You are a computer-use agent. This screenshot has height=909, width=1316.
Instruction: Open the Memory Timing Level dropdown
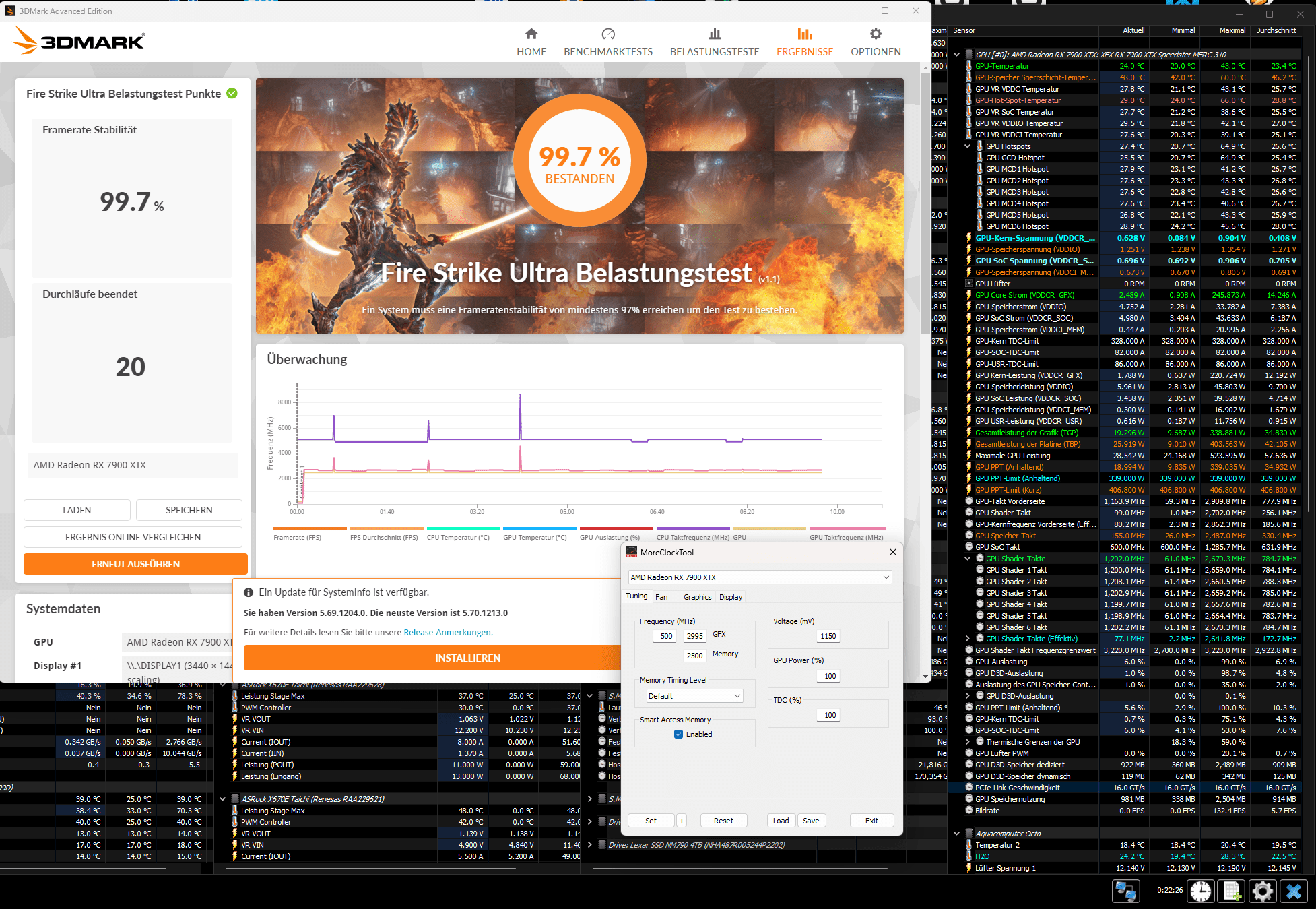694,696
